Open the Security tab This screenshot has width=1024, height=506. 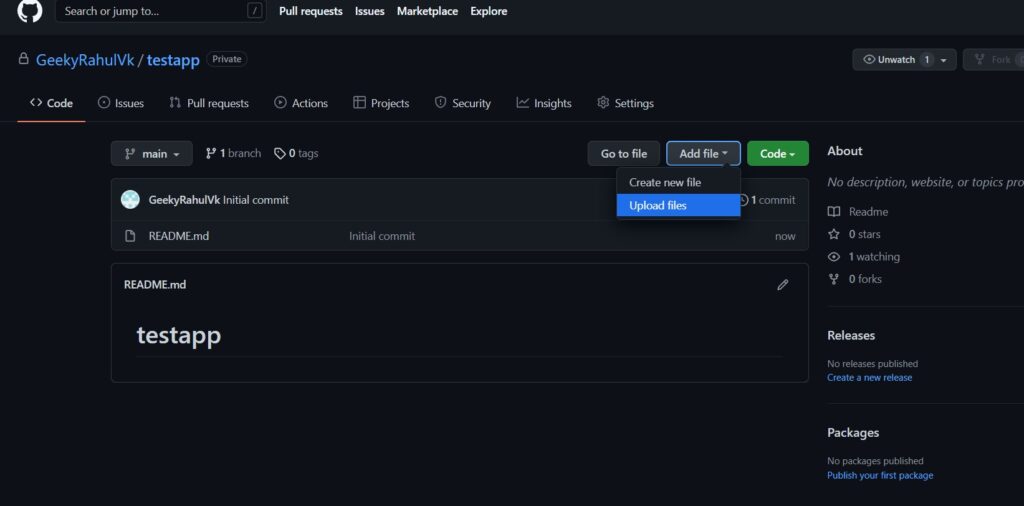click(x=462, y=103)
